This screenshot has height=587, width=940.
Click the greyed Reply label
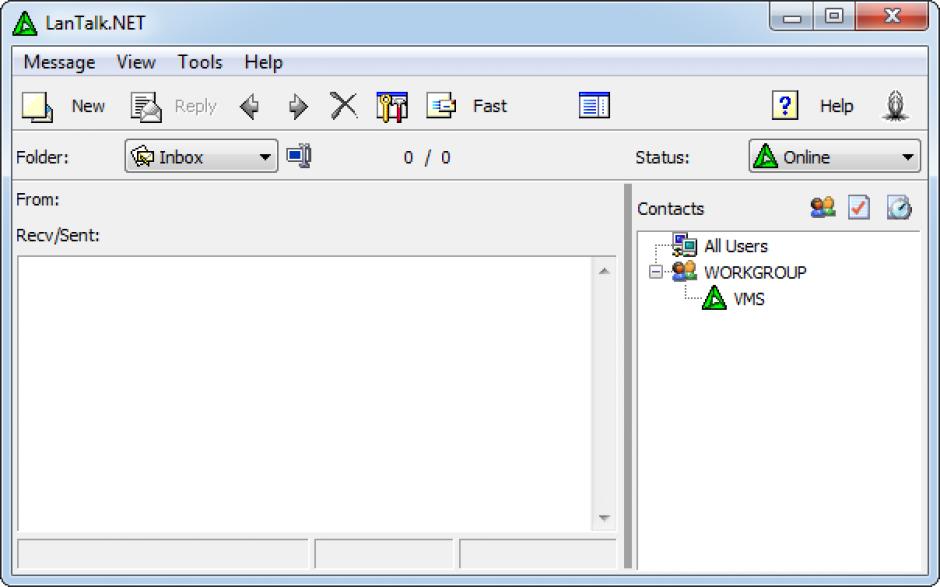coord(195,106)
